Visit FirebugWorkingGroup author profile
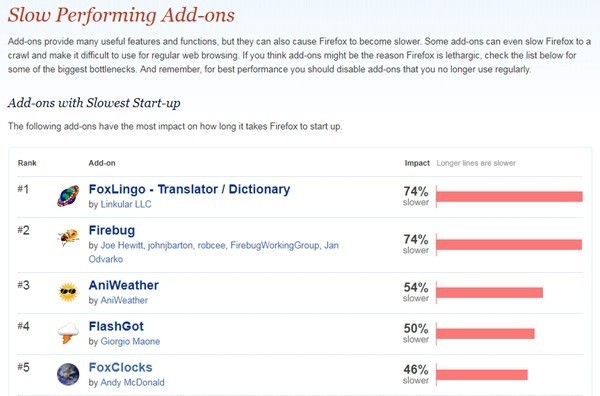This screenshot has height=396, width=600. click(x=275, y=245)
